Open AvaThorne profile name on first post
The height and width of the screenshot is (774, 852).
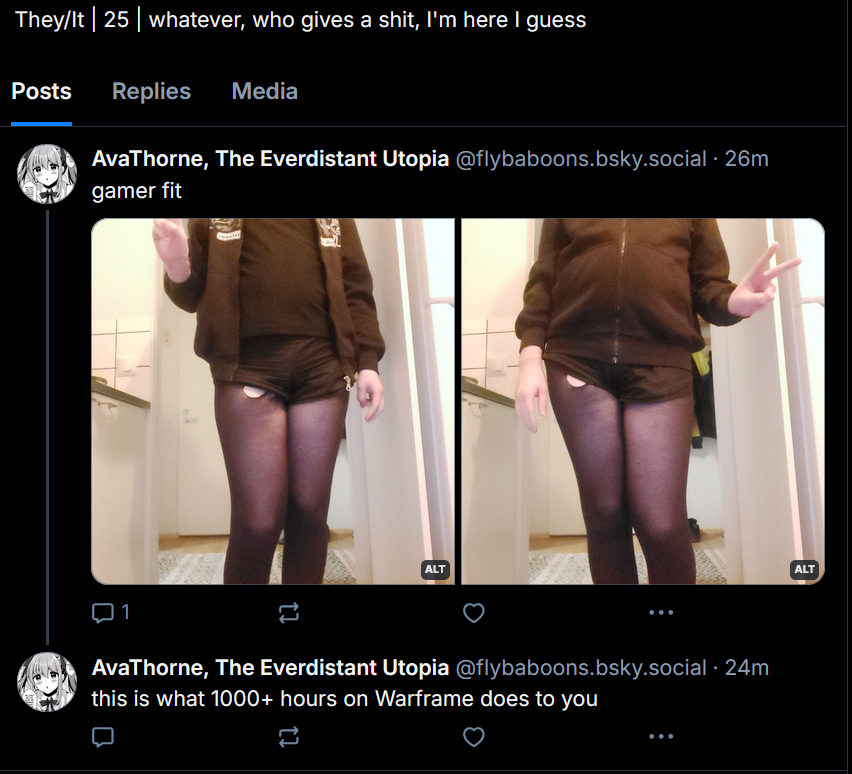click(x=270, y=159)
